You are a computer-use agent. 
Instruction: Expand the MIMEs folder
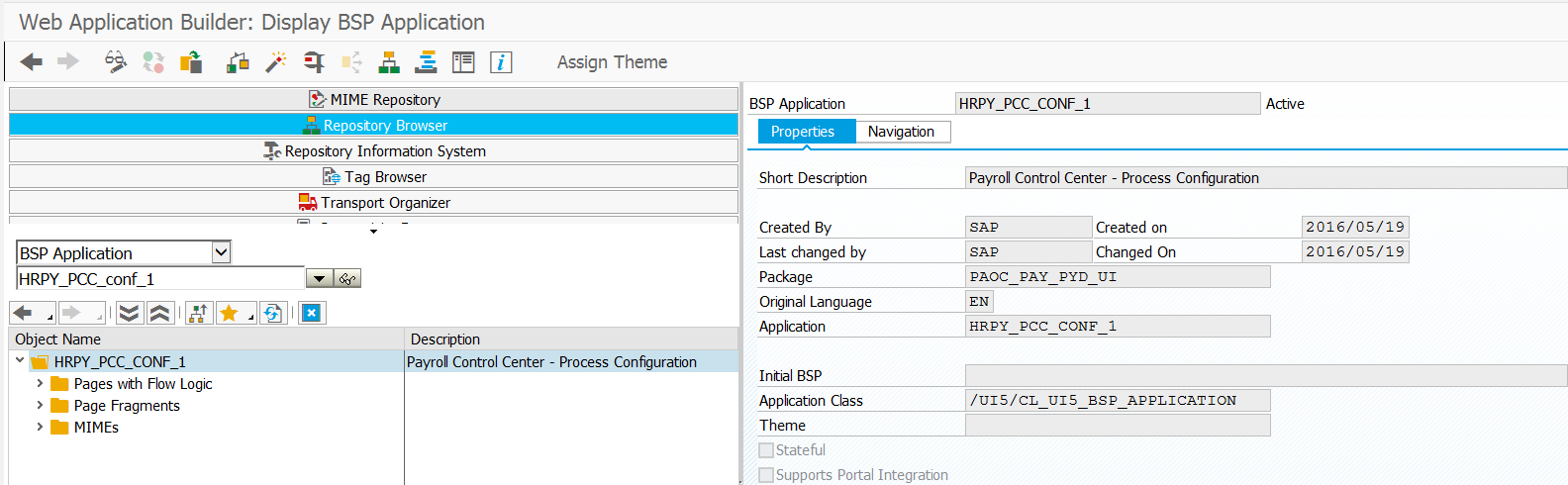40,427
